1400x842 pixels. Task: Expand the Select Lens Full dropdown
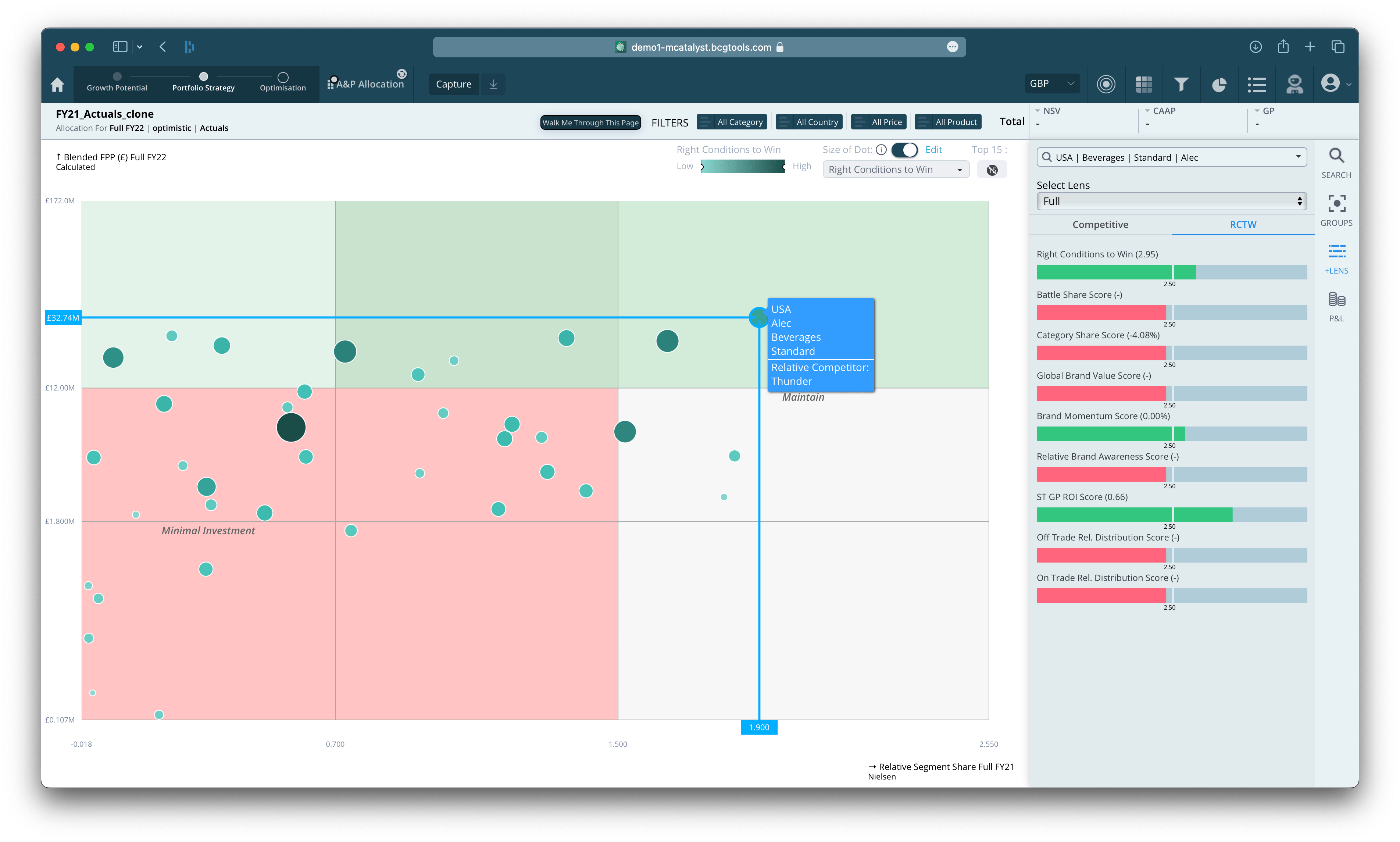pyautogui.click(x=1171, y=201)
